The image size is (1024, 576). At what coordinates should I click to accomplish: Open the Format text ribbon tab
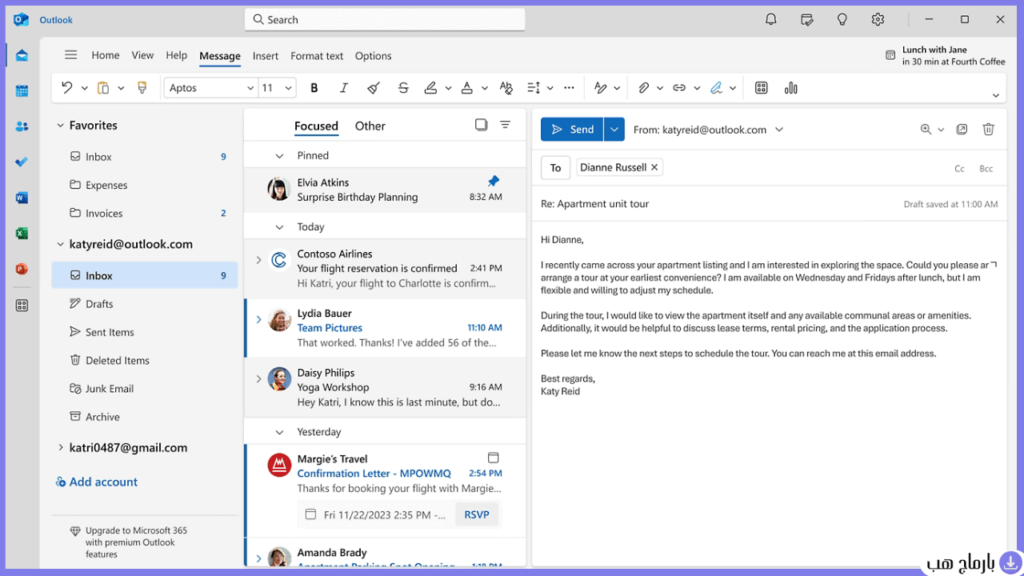pos(317,56)
